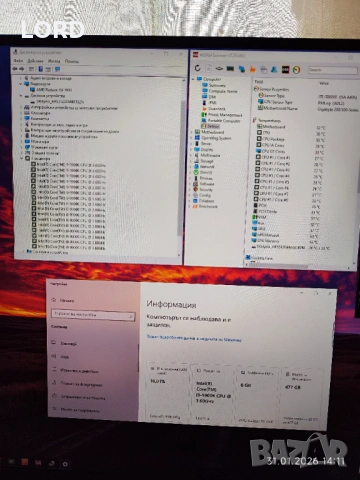
Task: Open the Действие menu in Device Manager
Action: (x=35, y=61)
